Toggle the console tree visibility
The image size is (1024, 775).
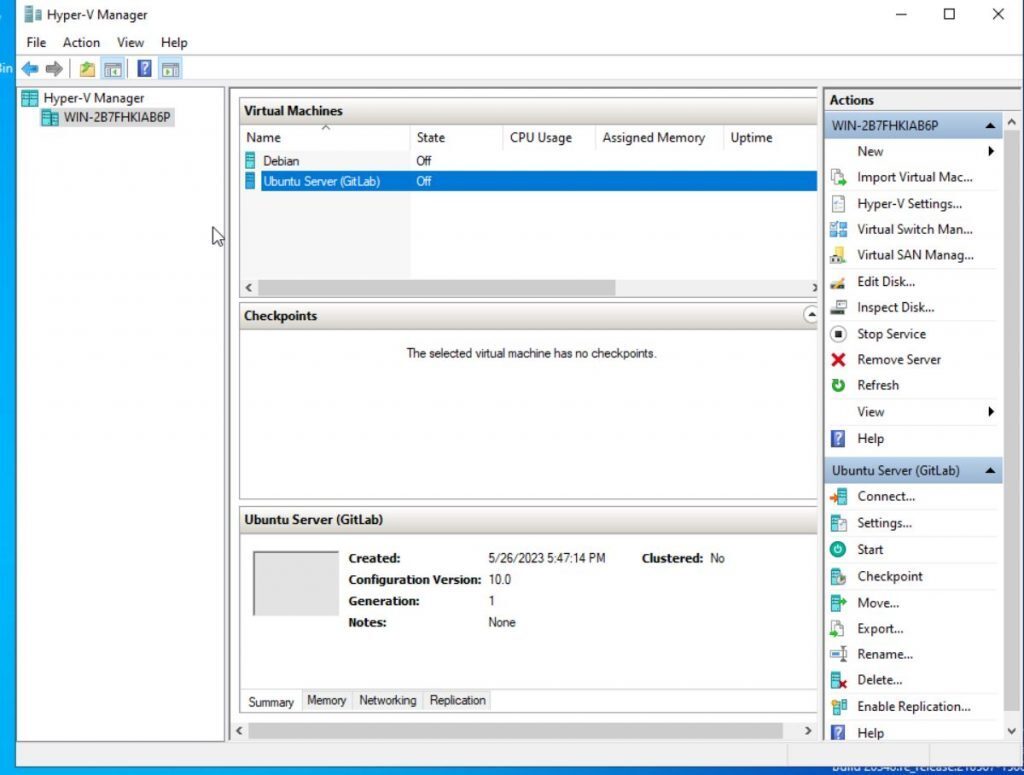pos(113,68)
